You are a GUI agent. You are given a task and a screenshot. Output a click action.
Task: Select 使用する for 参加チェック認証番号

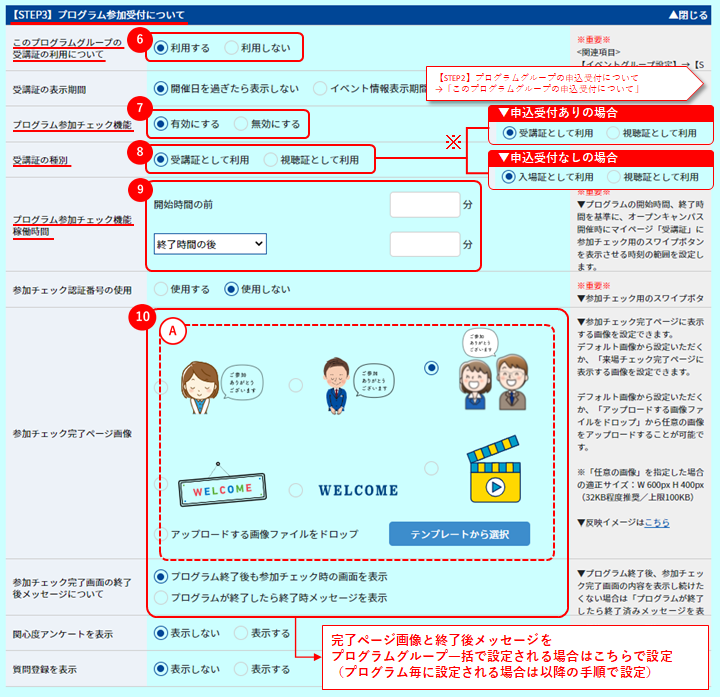(161, 289)
